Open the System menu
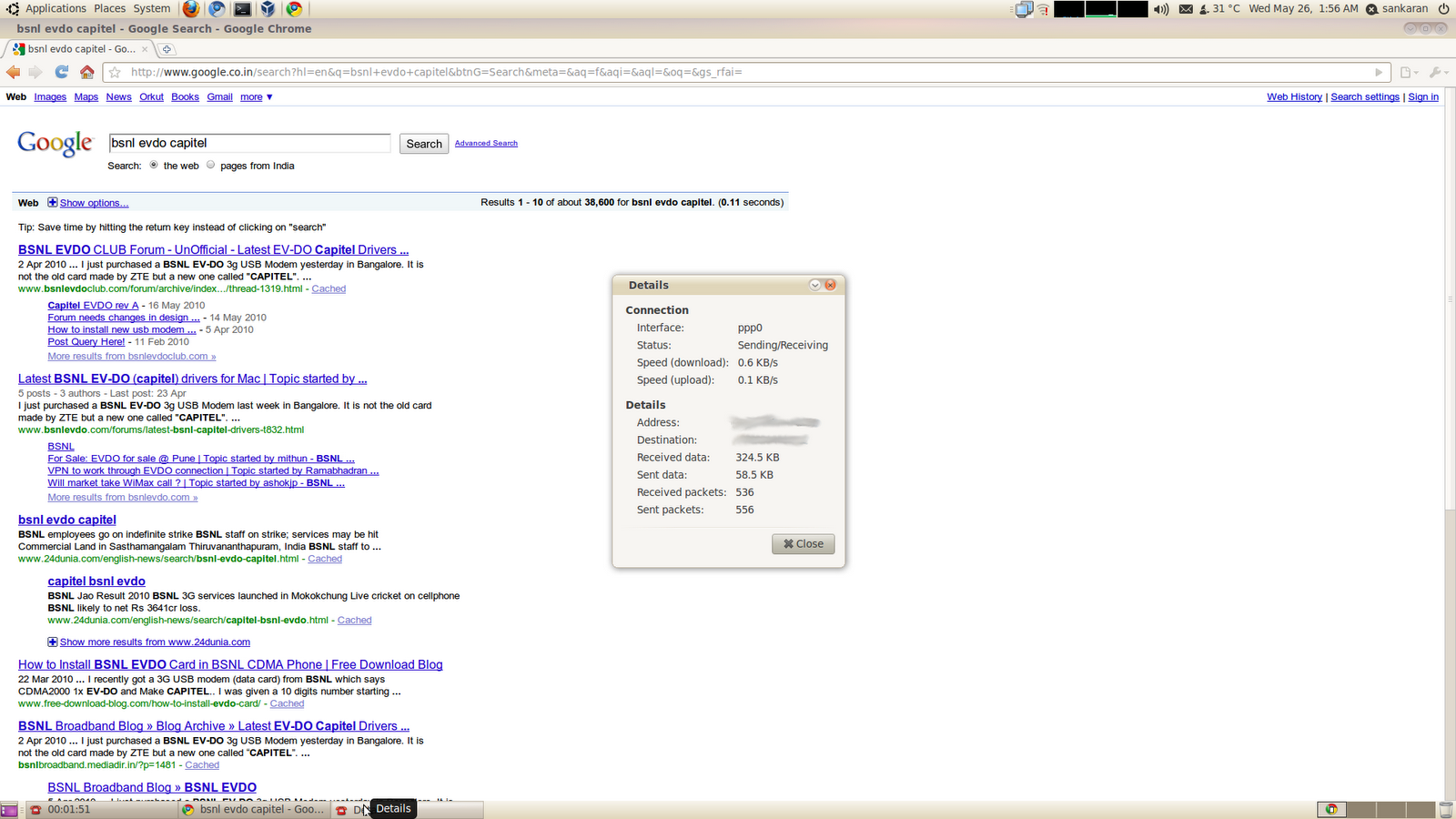Viewport: 1456px width, 819px height. (151, 9)
